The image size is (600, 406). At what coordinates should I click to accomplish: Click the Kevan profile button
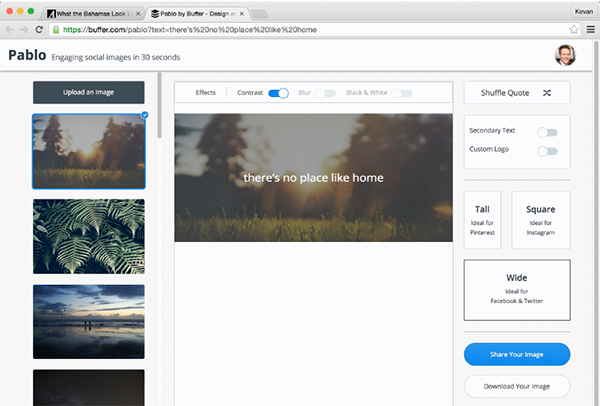(584, 11)
